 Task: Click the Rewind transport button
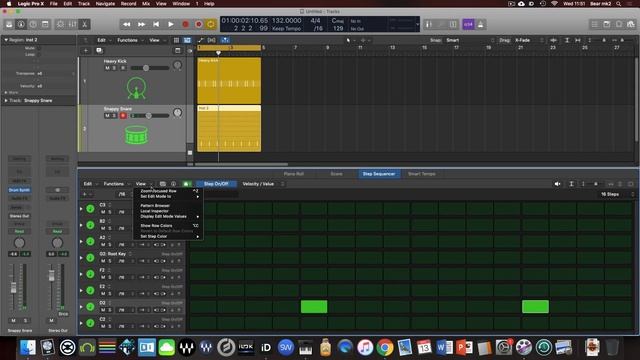(x=127, y=24)
